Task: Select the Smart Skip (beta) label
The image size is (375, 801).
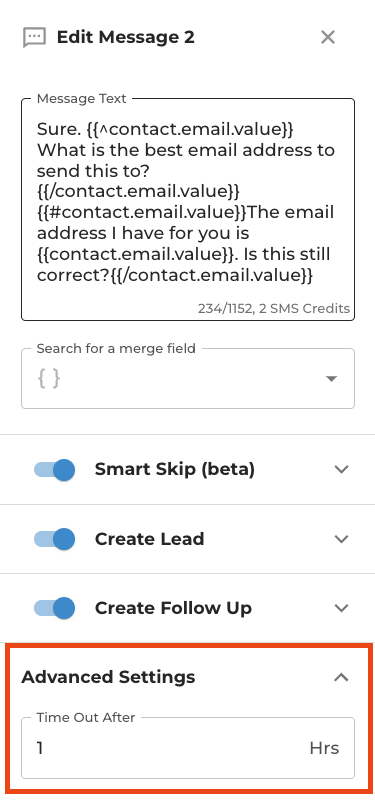Action: pyautogui.click(x=175, y=469)
